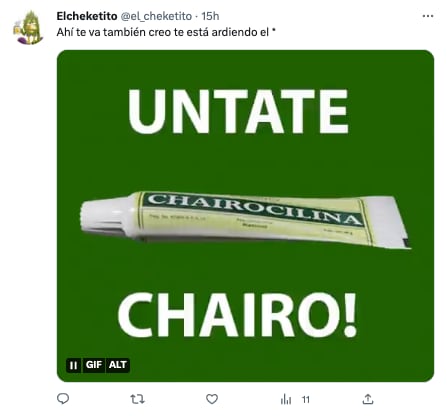Like the tweet with heart icon

[x=212, y=399]
